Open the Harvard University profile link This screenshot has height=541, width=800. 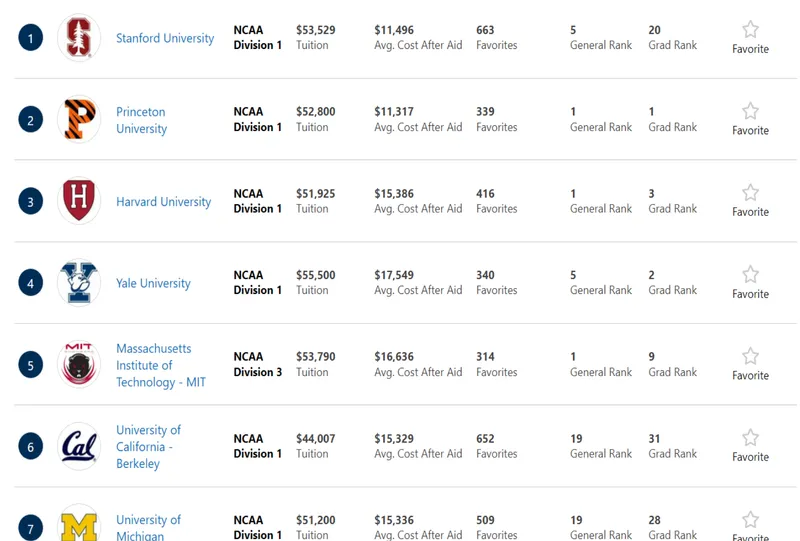click(163, 202)
